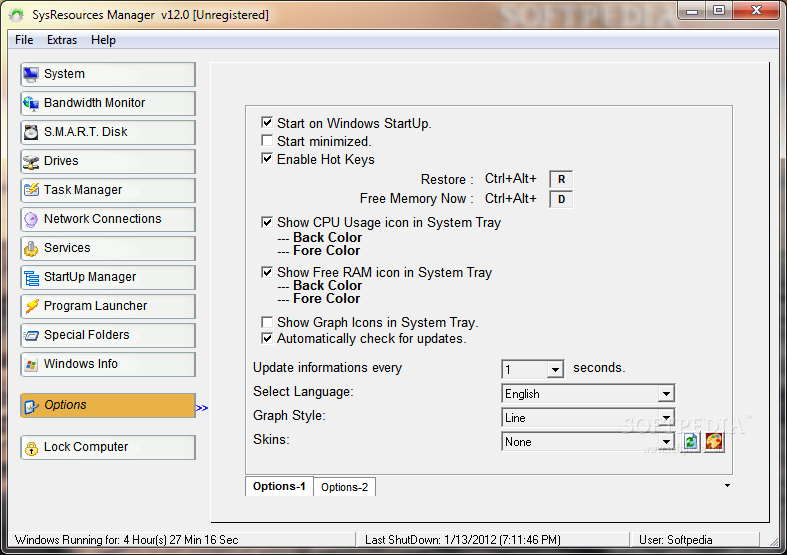Click the Lock Computer padlock icon

pos(31,448)
